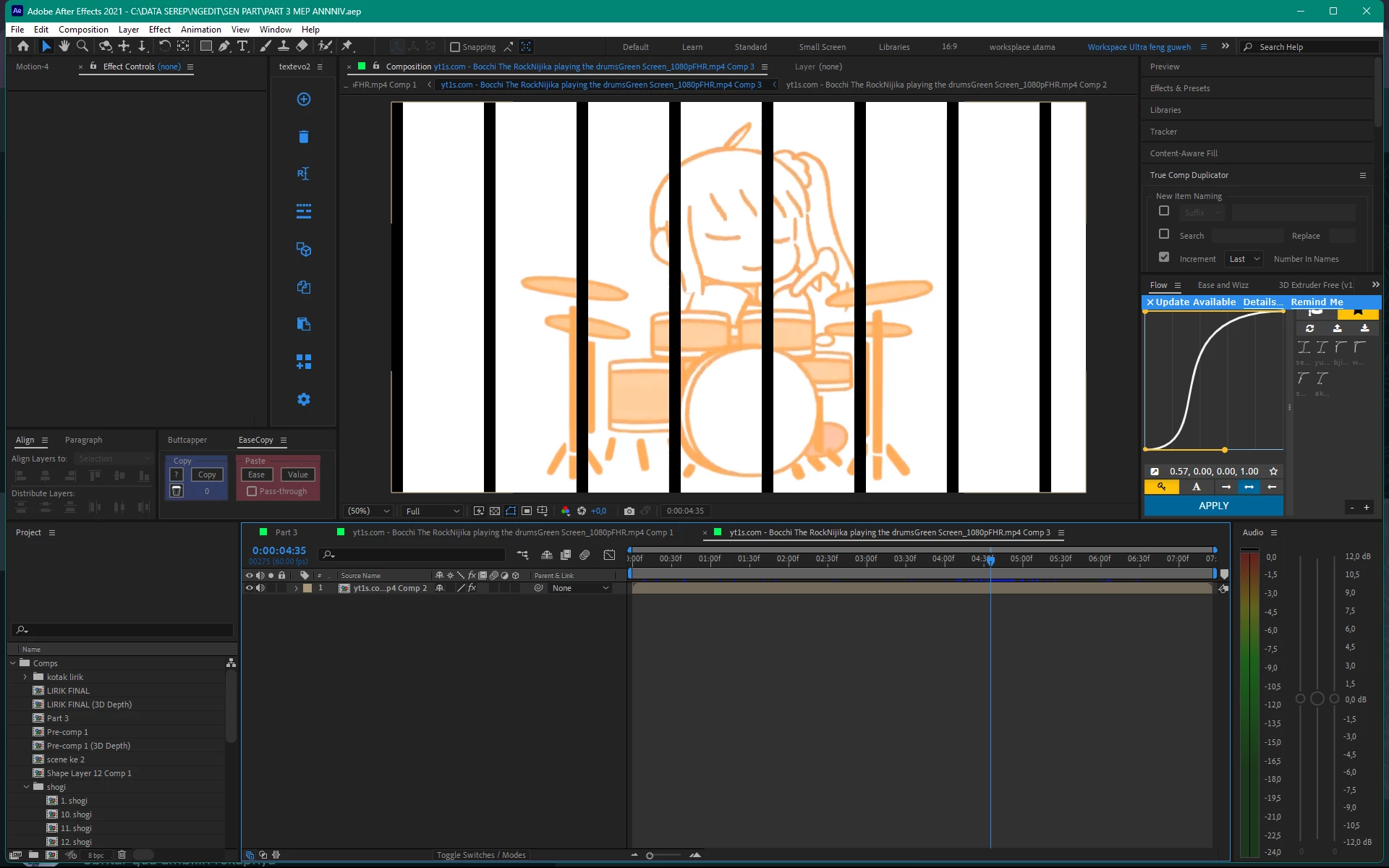Open the Effect menu
Viewport: 1389px width, 868px height.
160,30
